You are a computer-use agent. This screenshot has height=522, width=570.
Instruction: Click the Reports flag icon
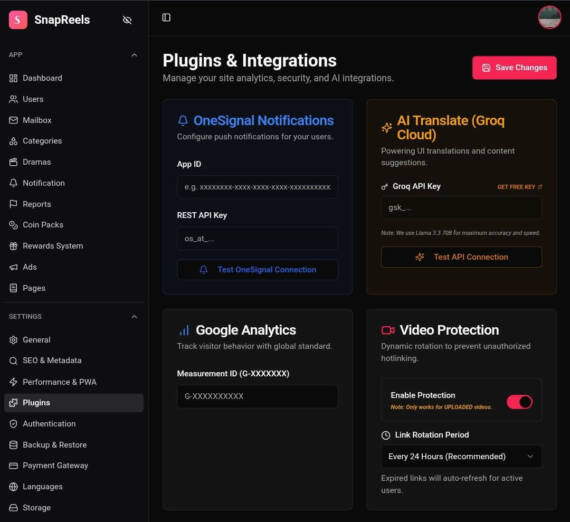click(x=13, y=204)
